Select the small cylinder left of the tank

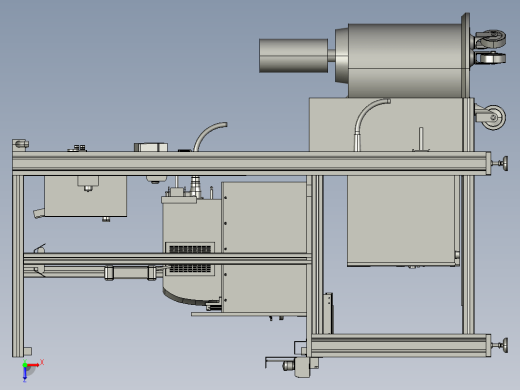tap(293, 56)
